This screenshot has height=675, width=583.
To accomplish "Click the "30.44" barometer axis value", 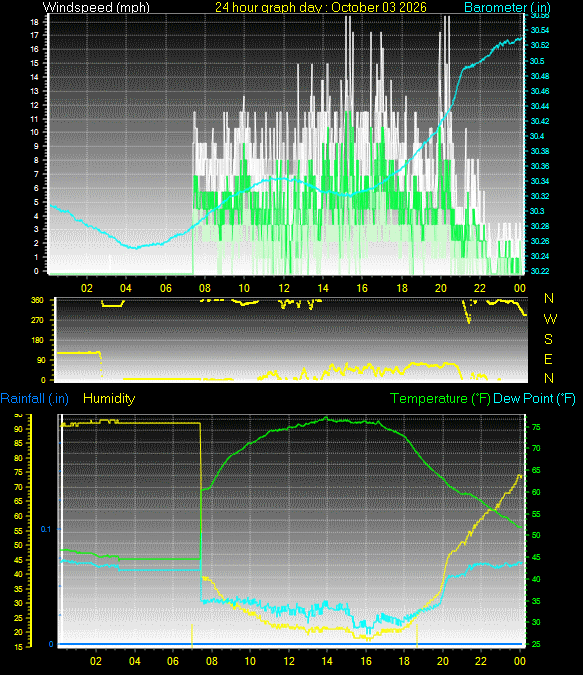I will point(540,106).
